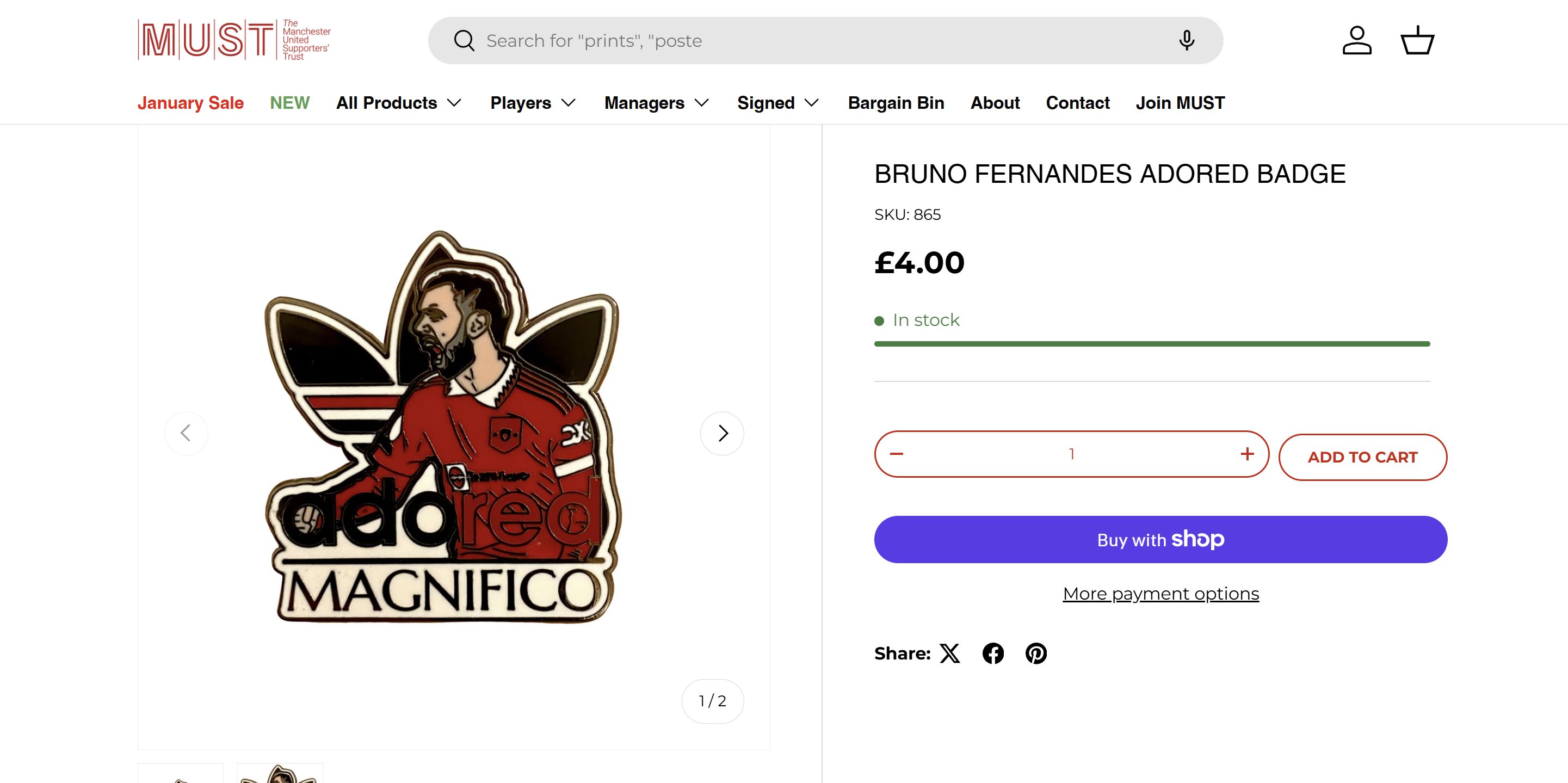Open the Signed dropdown menu
Screen dimensions: 1568x783
(777, 103)
